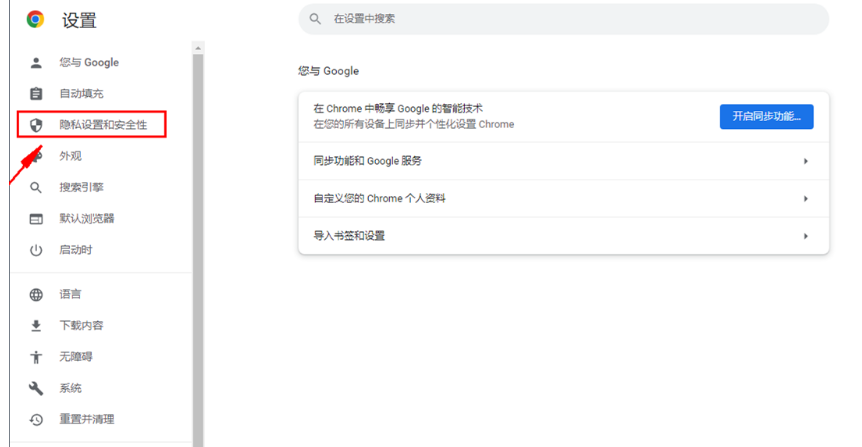Go to 语言 settings

pos(70,295)
